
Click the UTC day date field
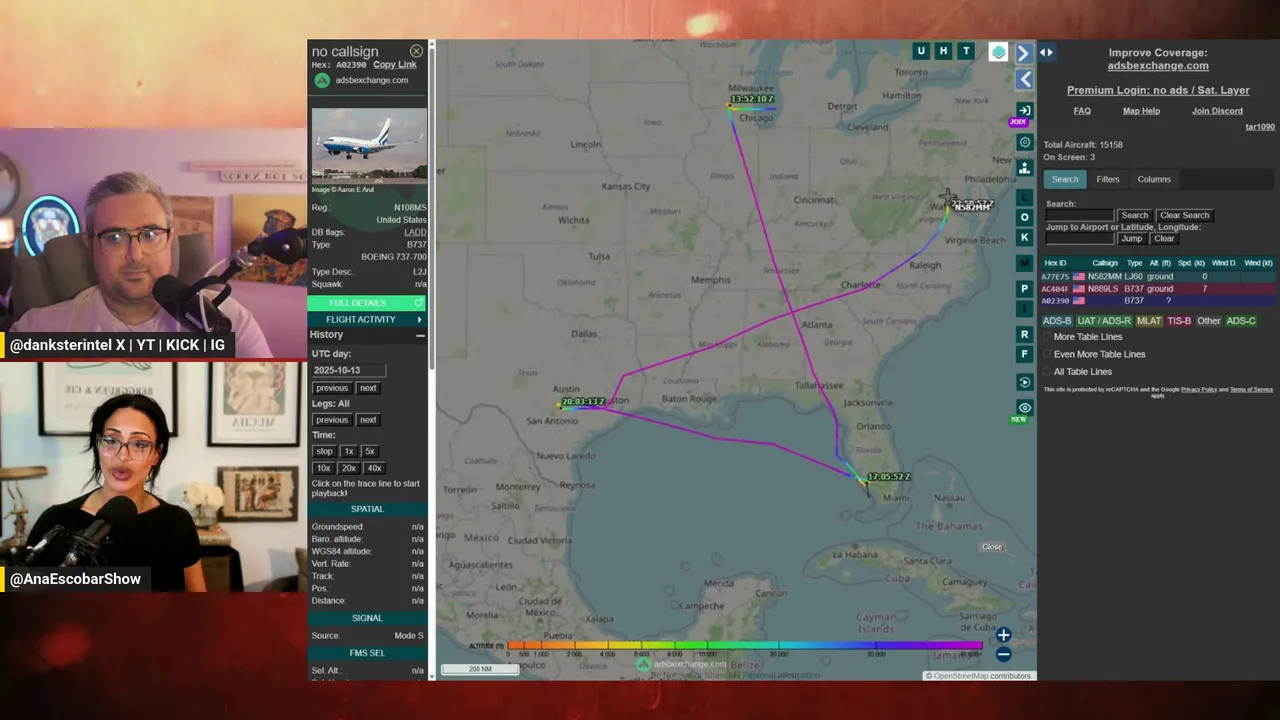(x=348, y=370)
